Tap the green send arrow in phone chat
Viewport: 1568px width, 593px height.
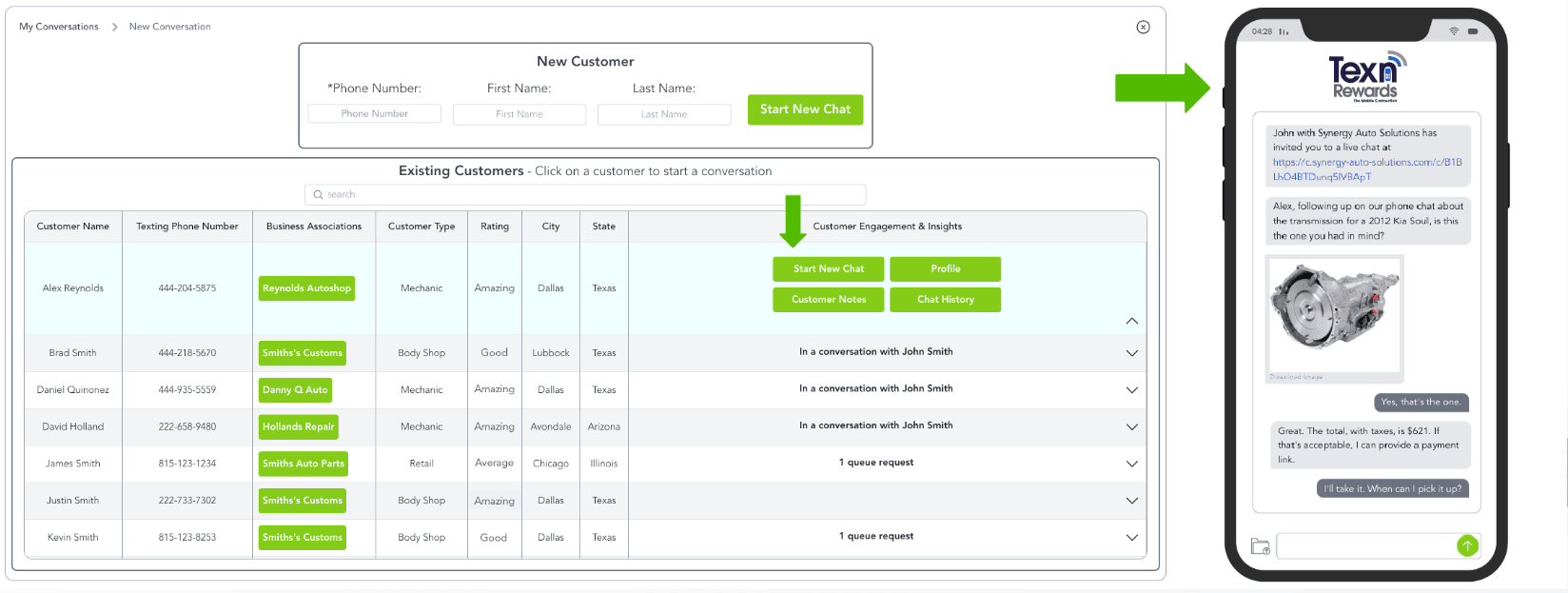[x=1467, y=545]
